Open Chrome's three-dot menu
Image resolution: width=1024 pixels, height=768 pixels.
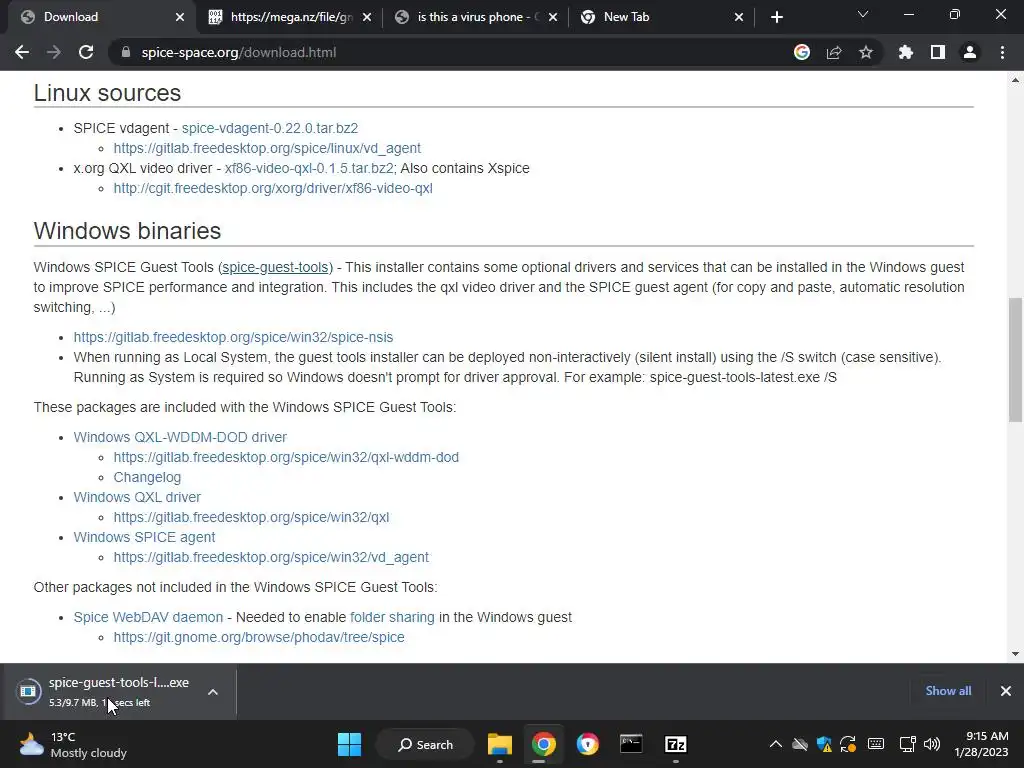[1002, 52]
